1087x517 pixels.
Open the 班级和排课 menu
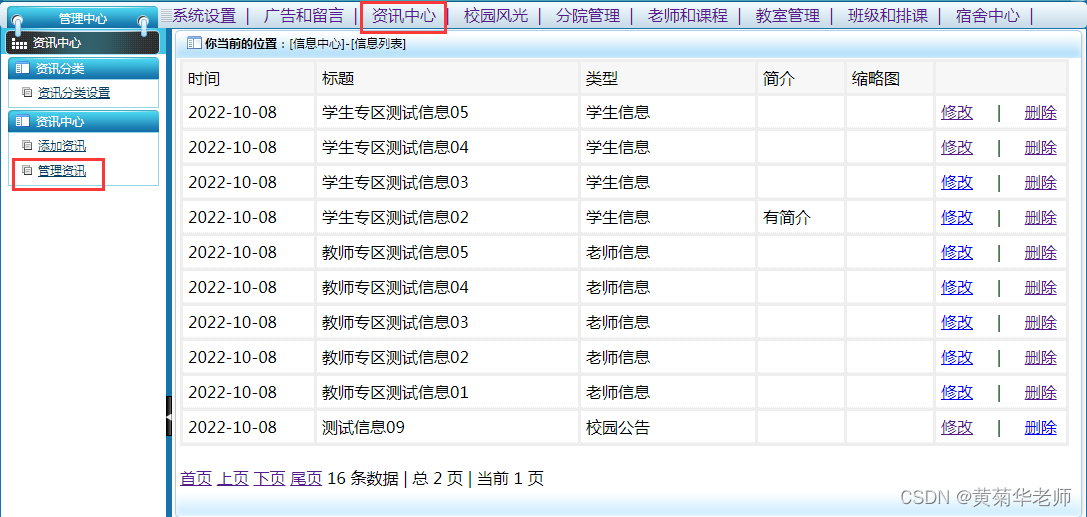[887, 15]
